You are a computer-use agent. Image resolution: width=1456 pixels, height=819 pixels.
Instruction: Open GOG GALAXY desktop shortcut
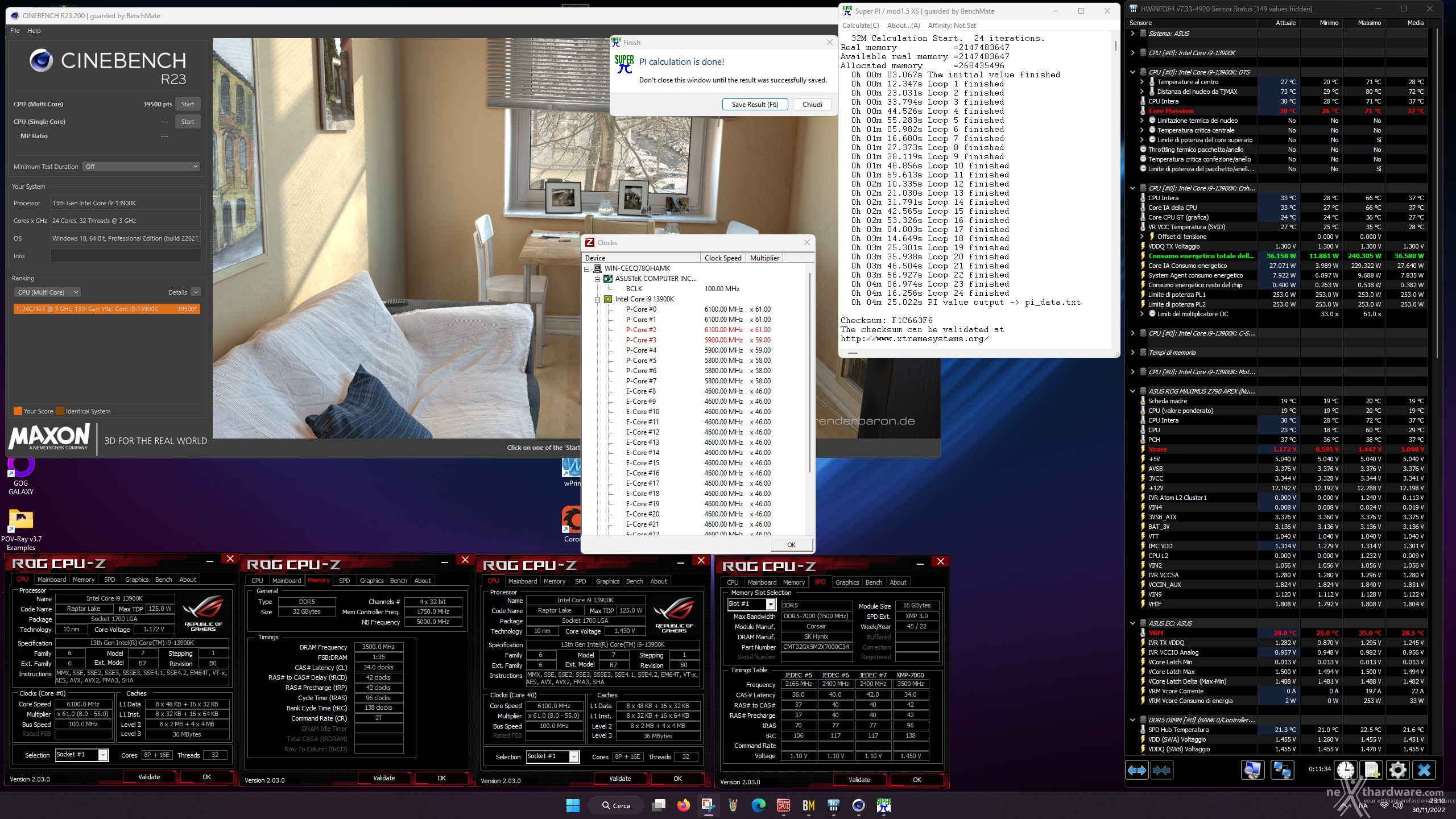(21, 475)
